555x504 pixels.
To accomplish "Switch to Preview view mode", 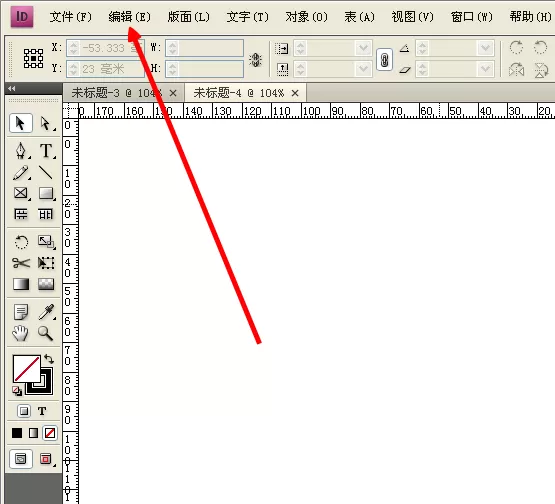I will (x=46, y=459).
